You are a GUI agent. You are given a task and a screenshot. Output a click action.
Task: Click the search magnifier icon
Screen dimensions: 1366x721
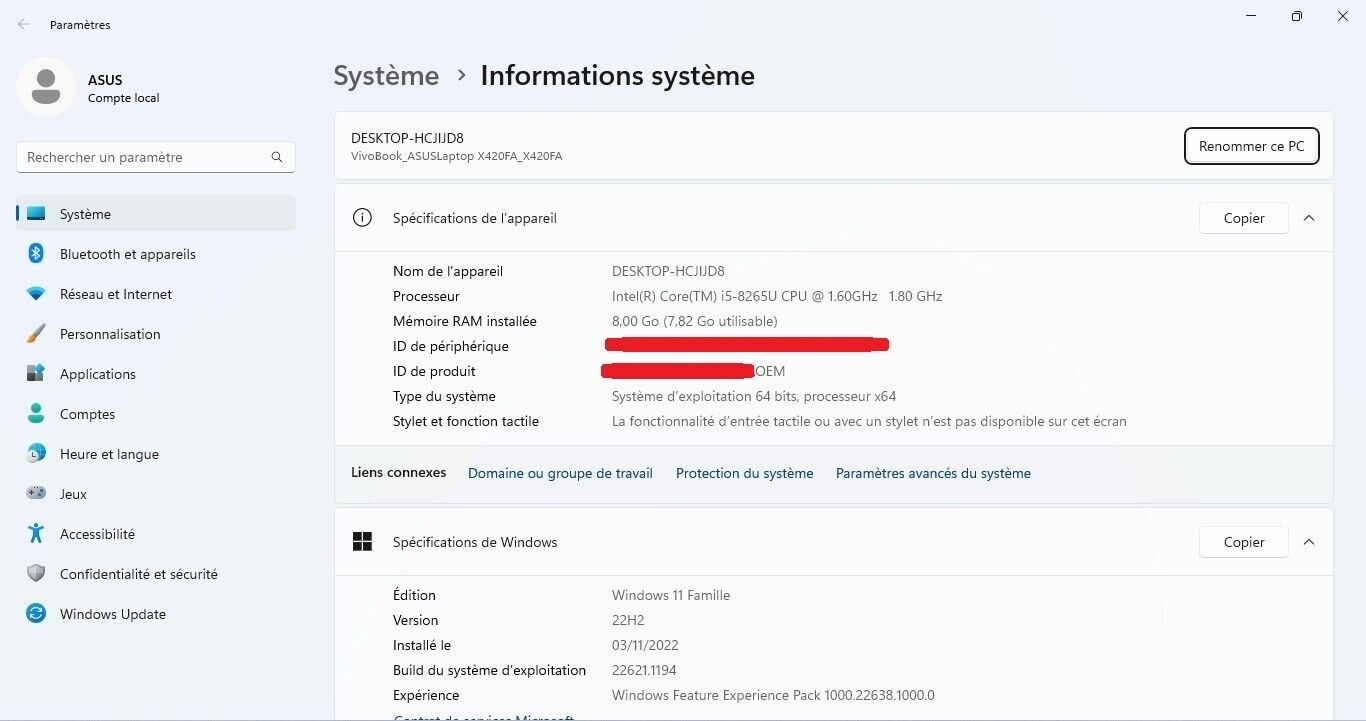coord(277,157)
